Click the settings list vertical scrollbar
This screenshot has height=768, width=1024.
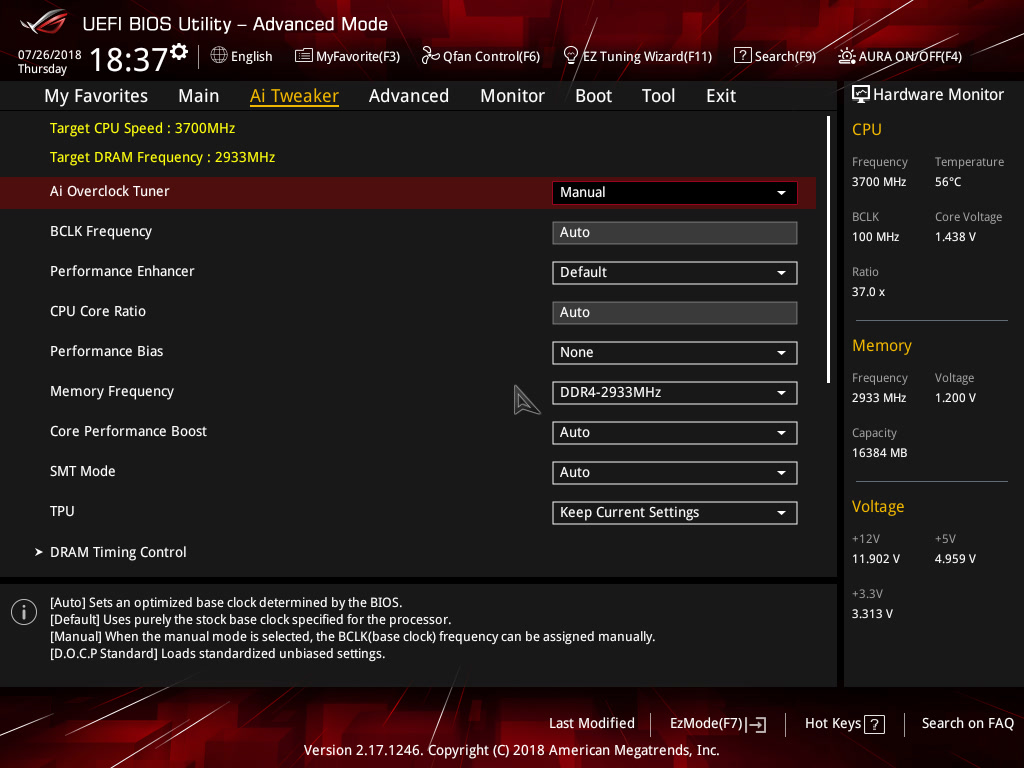point(828,249)
